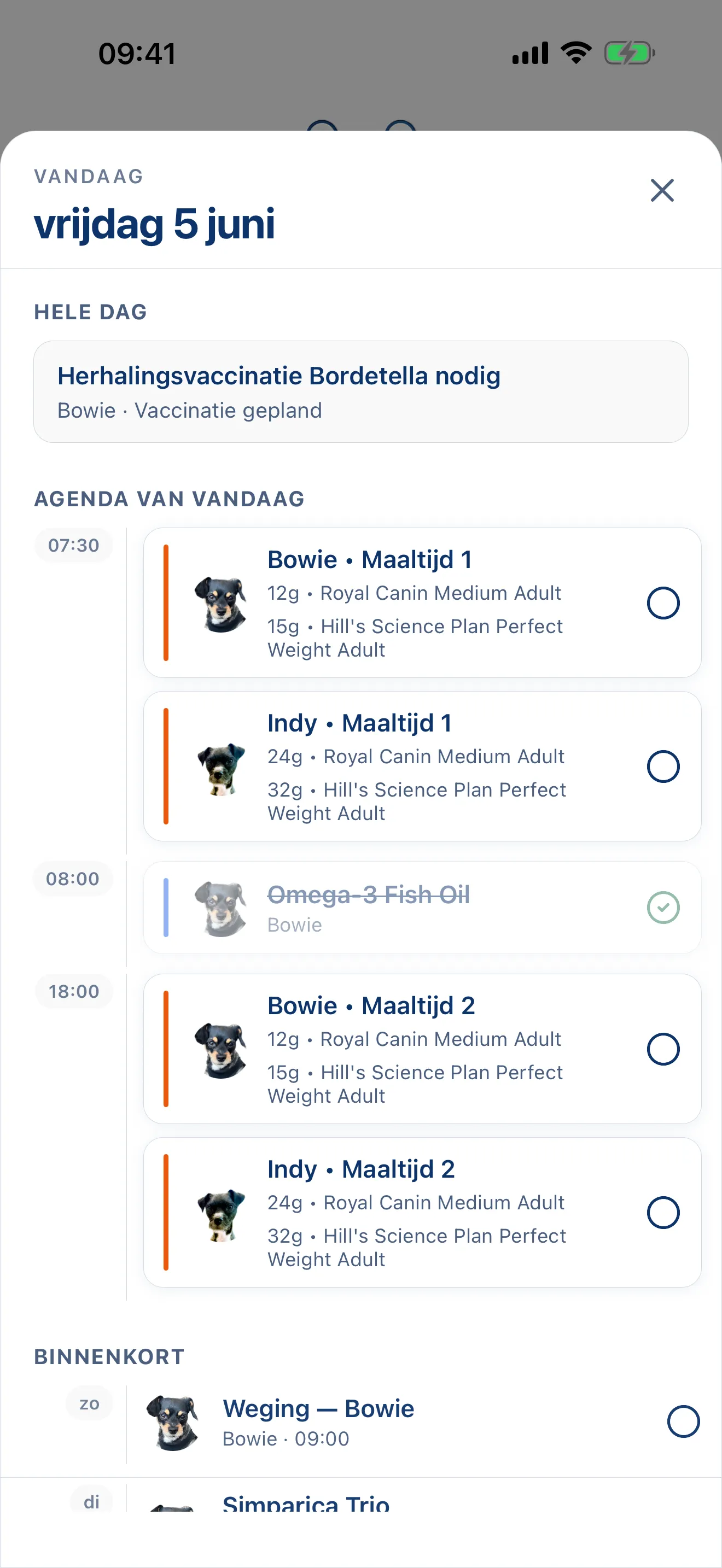
Task: Mark Bowie Maaltijd 2 as done
Action: point(663,1049)
